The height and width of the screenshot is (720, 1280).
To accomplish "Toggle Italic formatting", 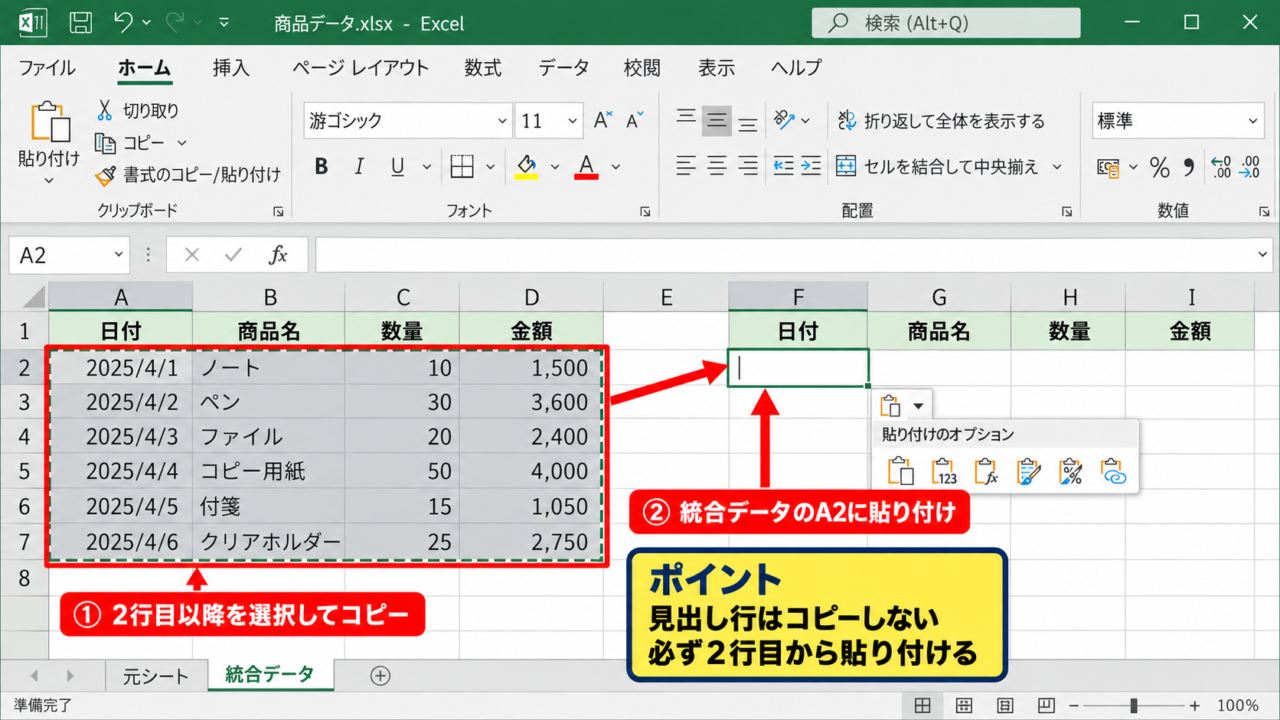I will (x=360, y=167).
